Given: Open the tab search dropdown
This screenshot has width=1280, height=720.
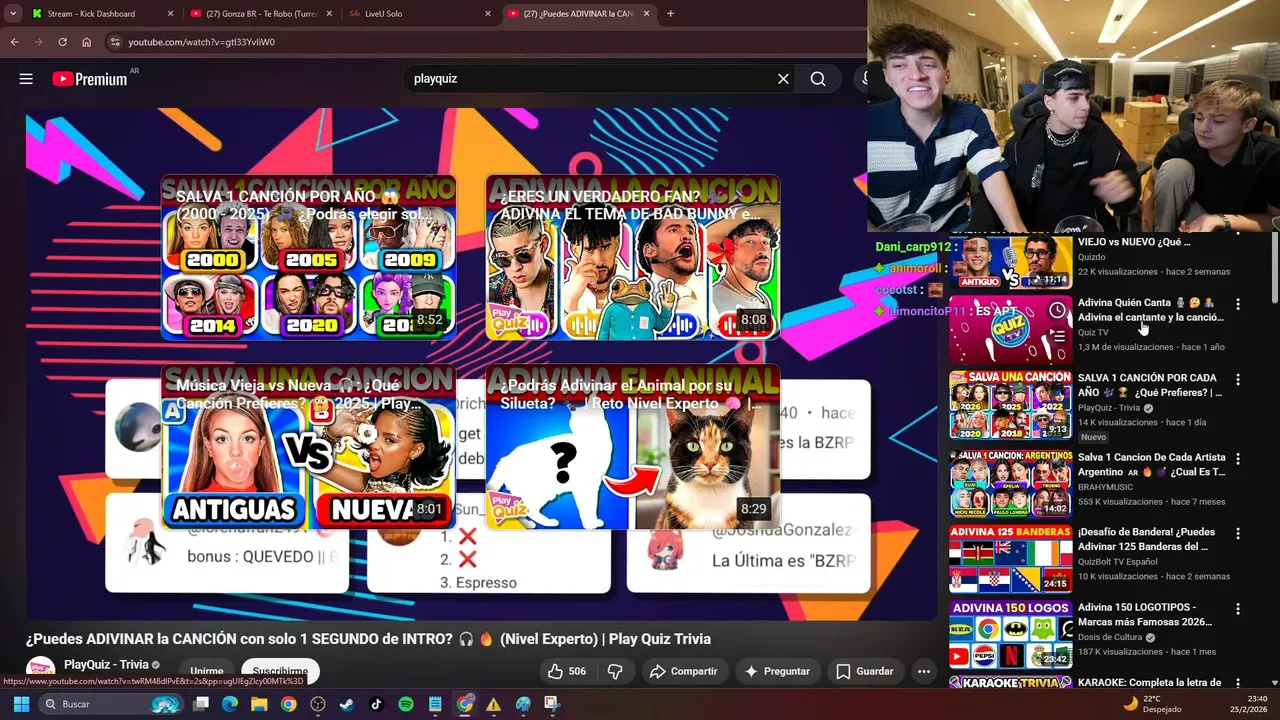Looking at the screenshot, I should [x=13, y=14].
